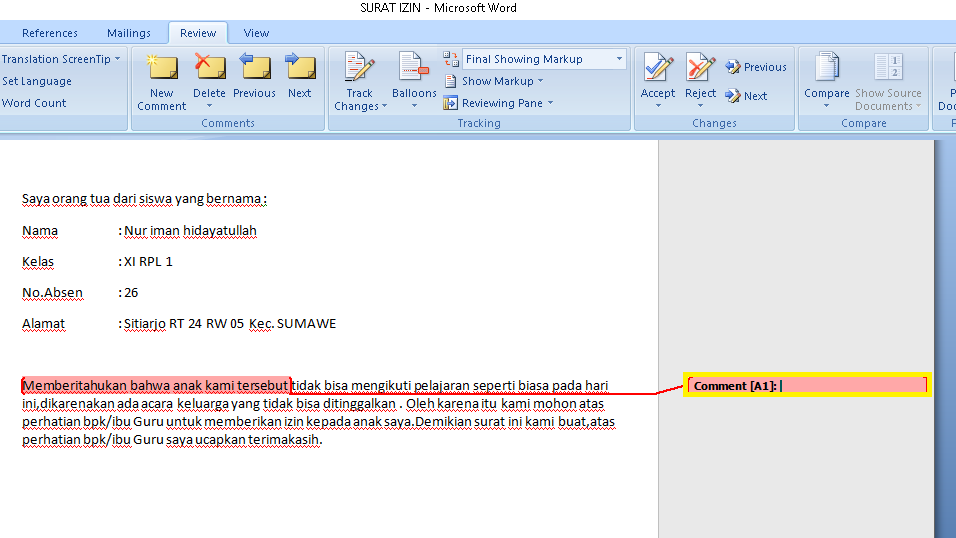956x538 pixels.
Task: Click the Set Language button
Action: pyautogui.click(x=37, y=81)
